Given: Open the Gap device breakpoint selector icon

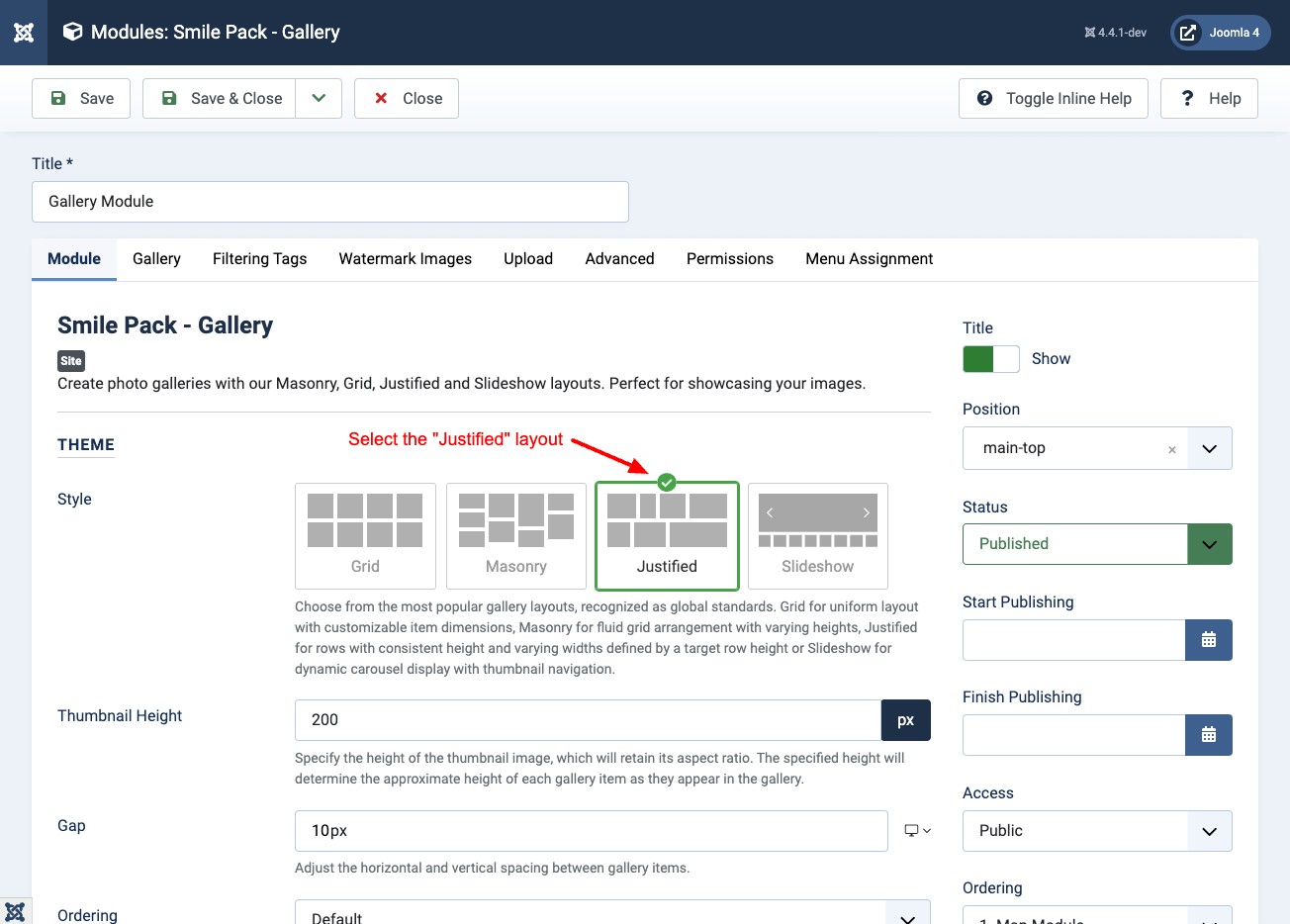Looking at the screenshot, I should coord(917,831).
